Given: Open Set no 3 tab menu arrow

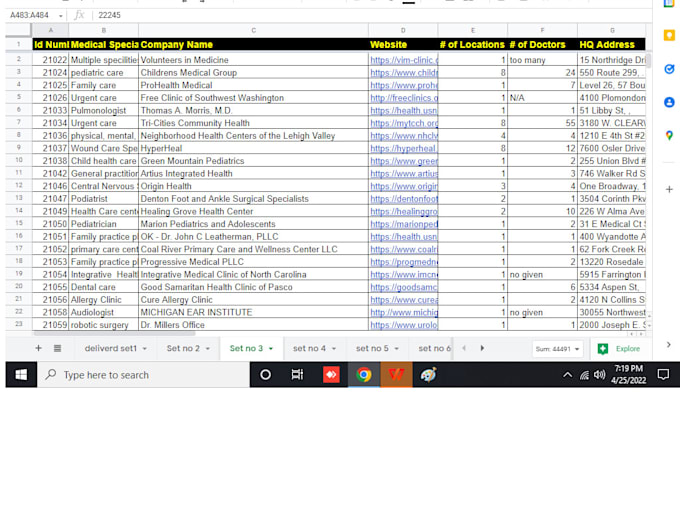Looking at the screenshot, I should point(271,349).
